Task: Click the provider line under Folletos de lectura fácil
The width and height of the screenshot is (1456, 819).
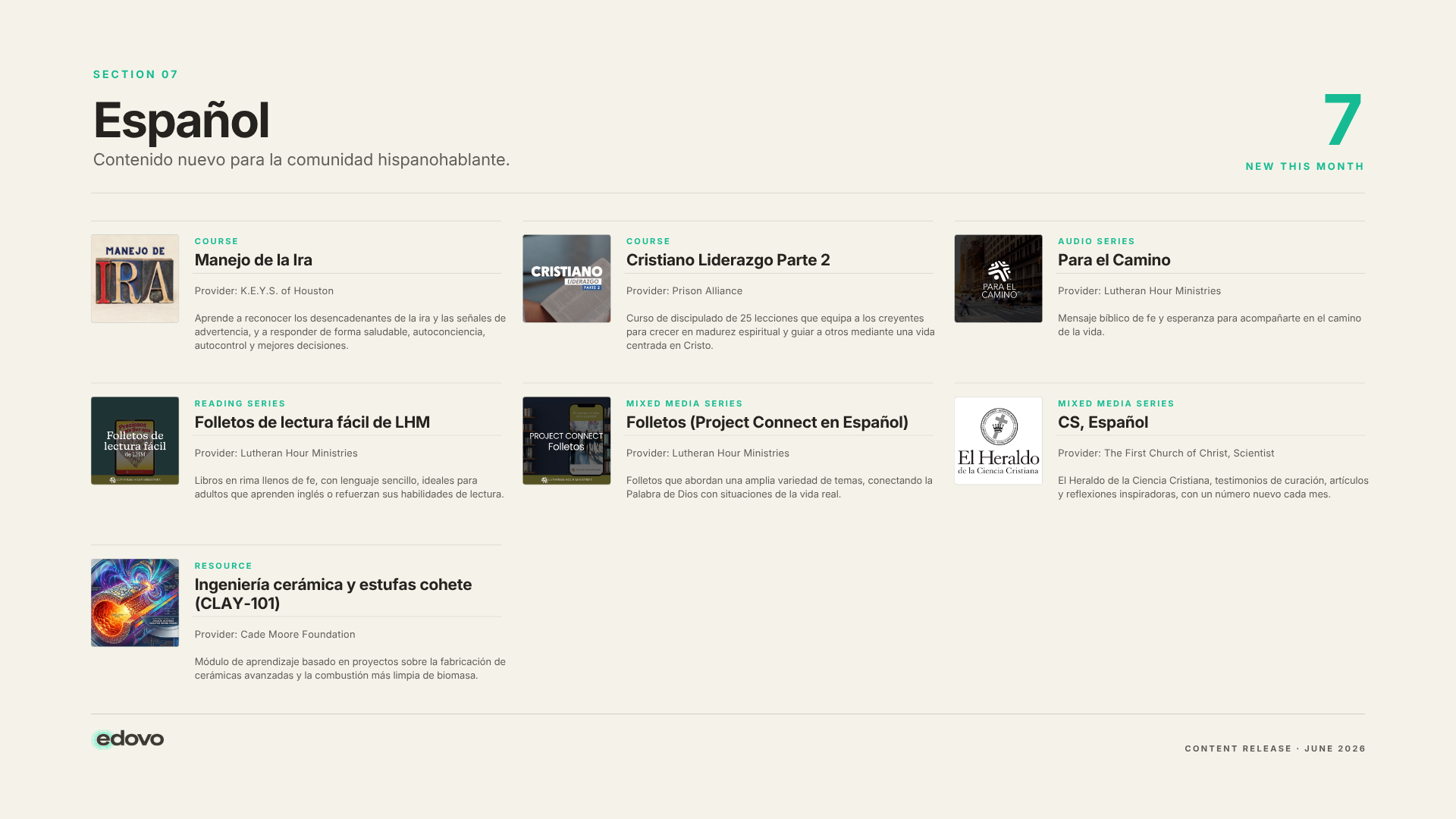Action: [x=276, y=453]
